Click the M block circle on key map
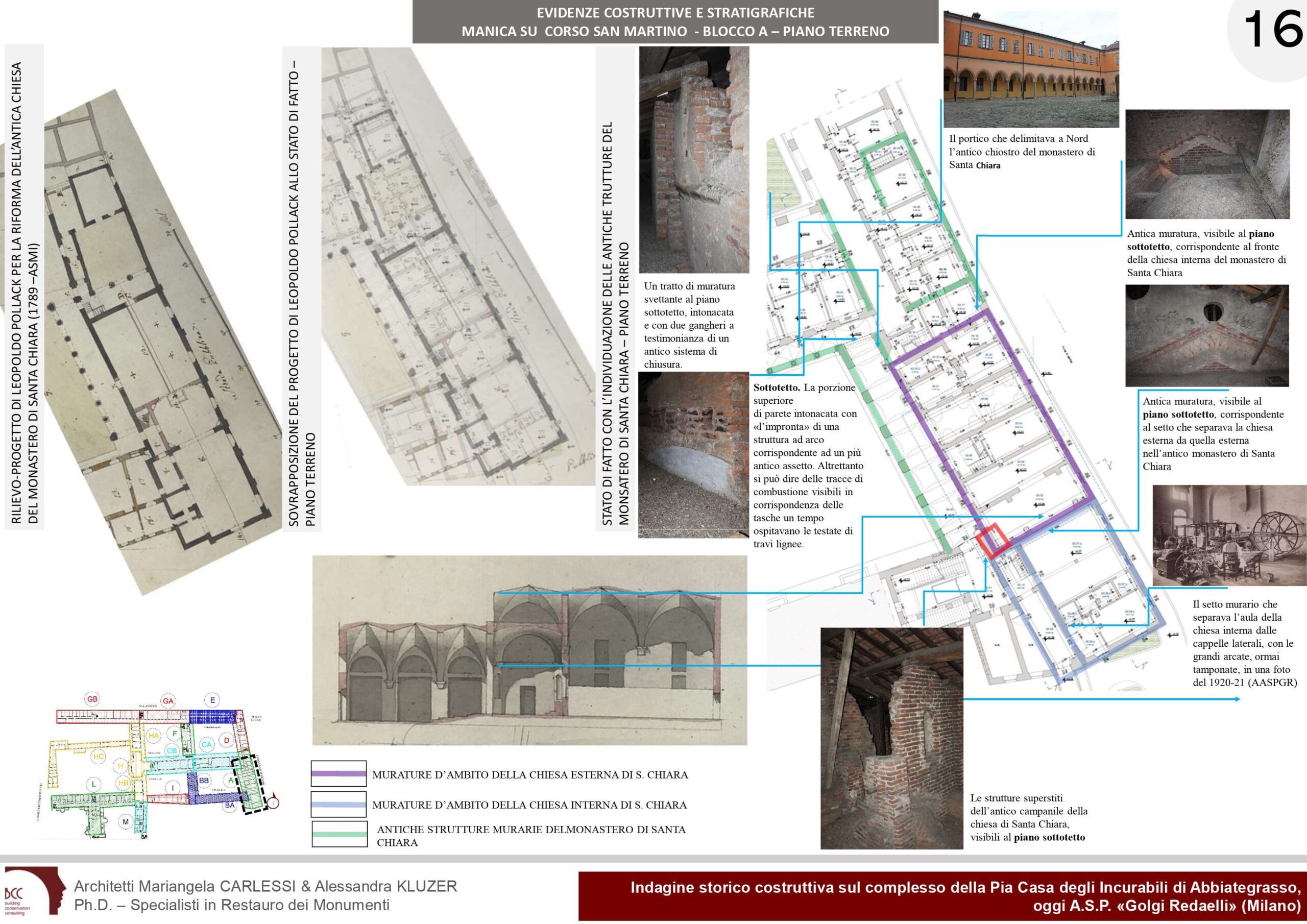Viewport: 1307px width, 924px height. pyautogui.click(x=126, y=821)
